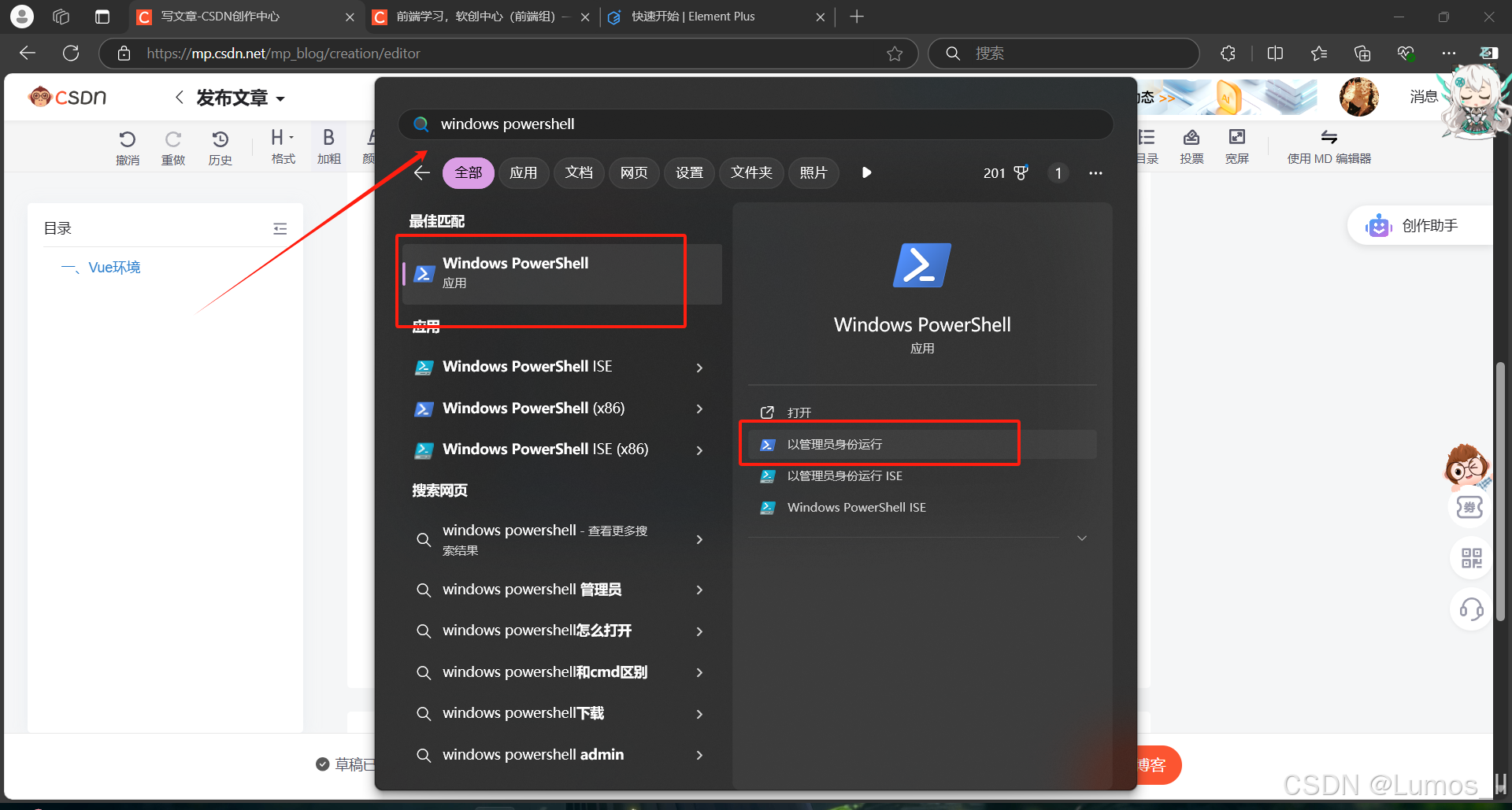The height and width of the screenshot is (810, 1512).
Task: Click the browser back arrow
Action: pyautogui.click(x=28, y=53)
